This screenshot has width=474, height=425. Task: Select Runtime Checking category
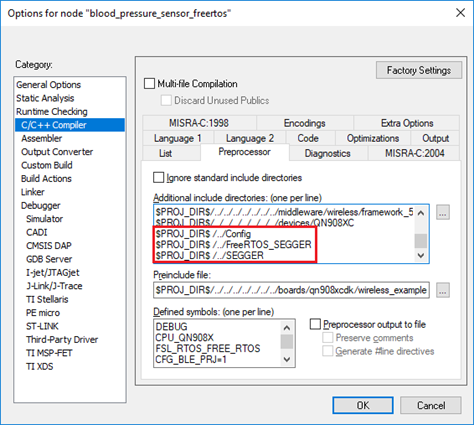[52, 111]
